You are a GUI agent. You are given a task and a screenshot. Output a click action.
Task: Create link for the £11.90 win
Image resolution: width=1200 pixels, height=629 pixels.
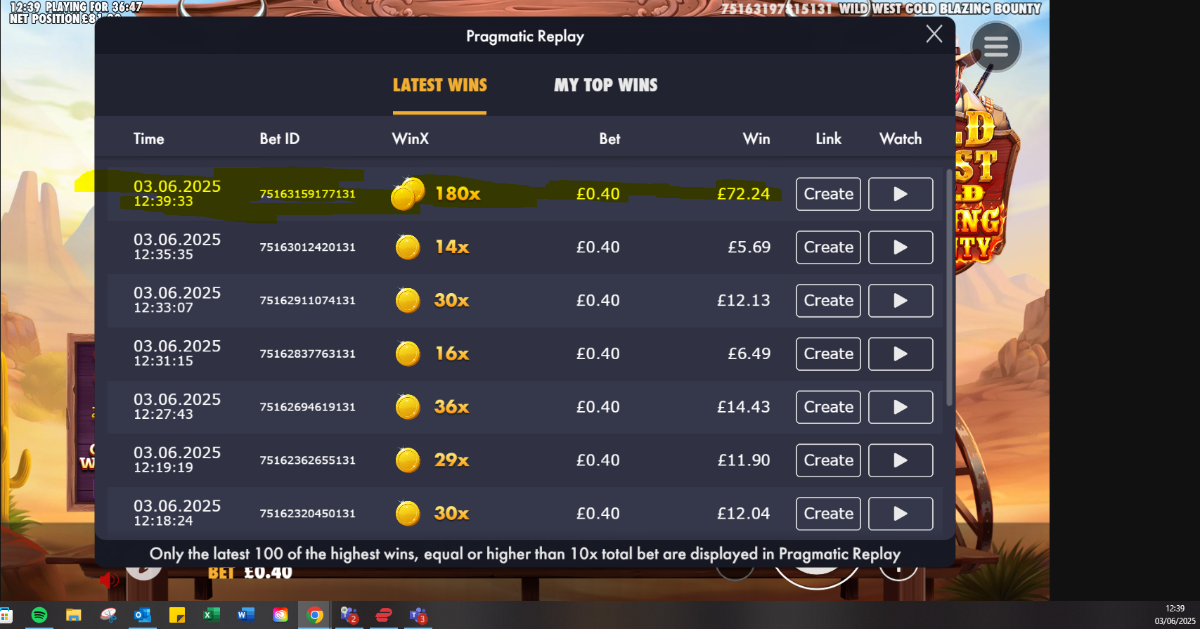click(828, 460)
